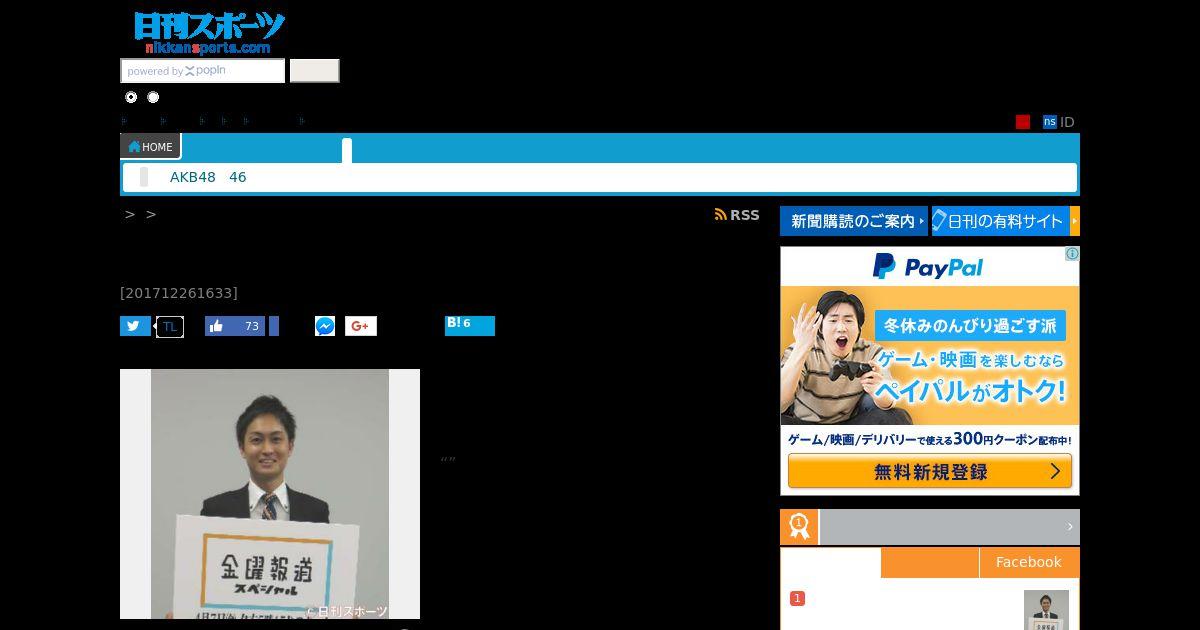The image size is (1200, 630).
Task: Open the PayPal advertisement logo
Action: click(928, 267)
